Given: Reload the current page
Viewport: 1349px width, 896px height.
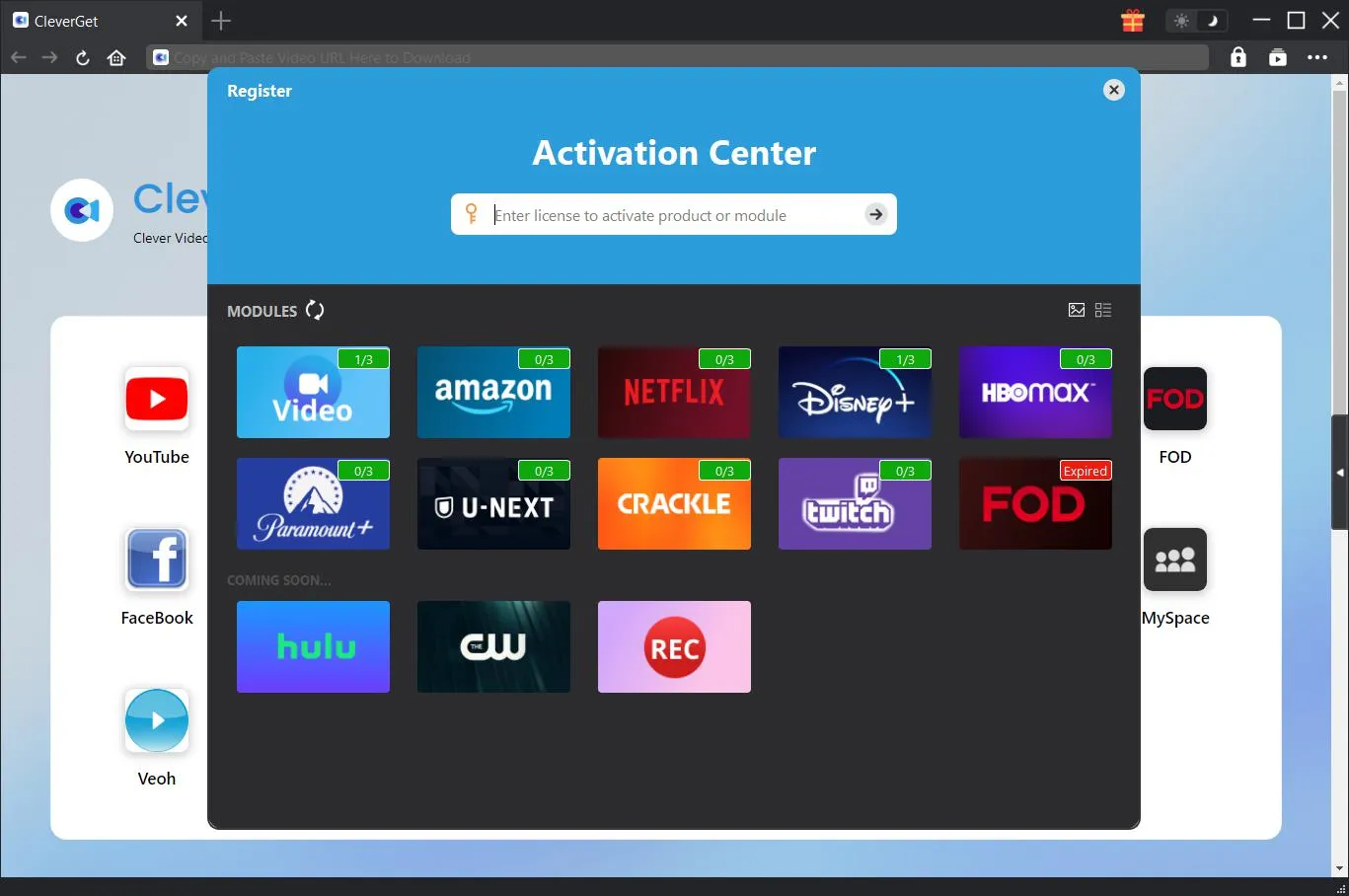Looking at the screenshot, I should pyautogui.click(x=83, y=57).
